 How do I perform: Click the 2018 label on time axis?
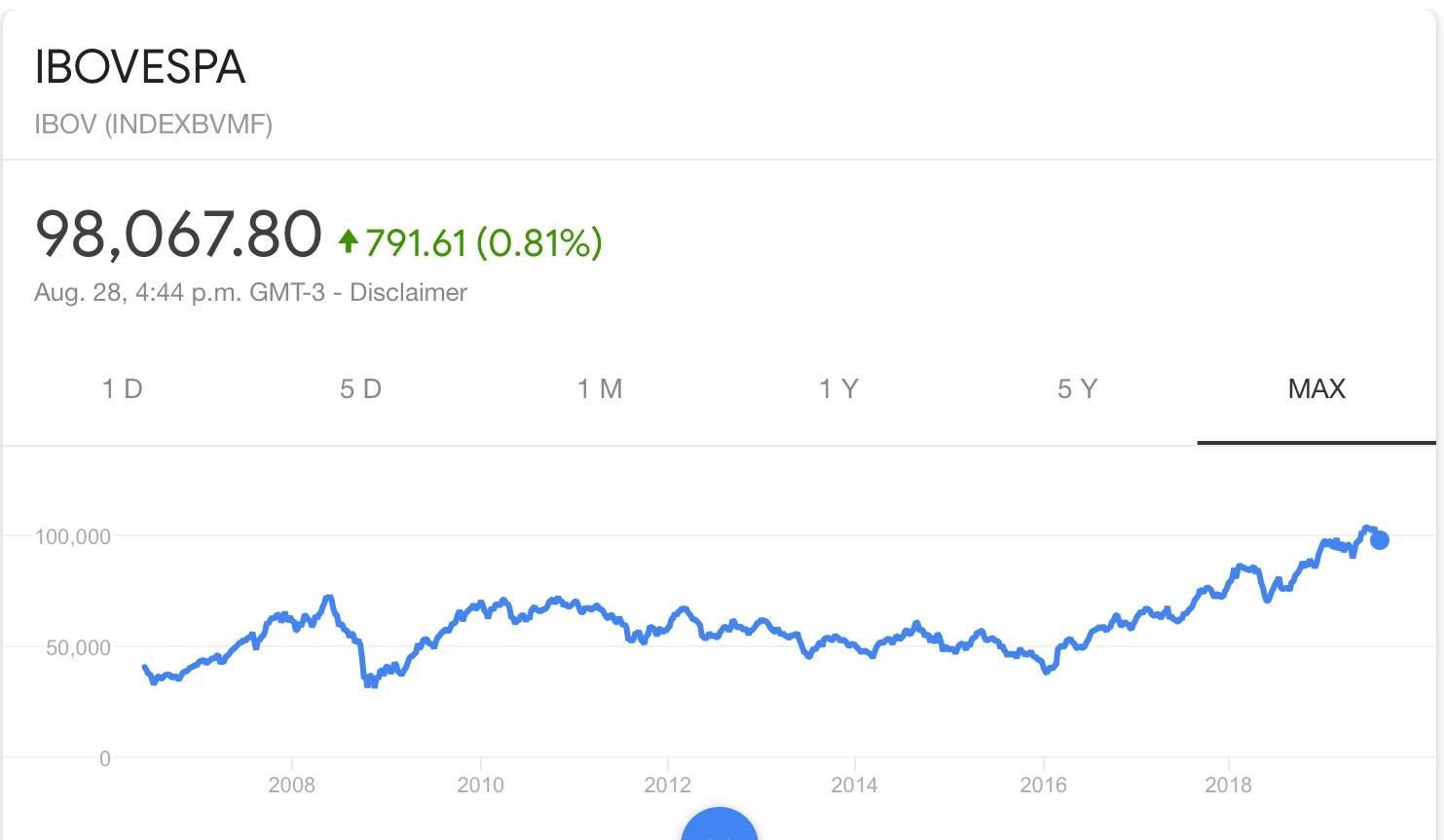coord(1228,785)
